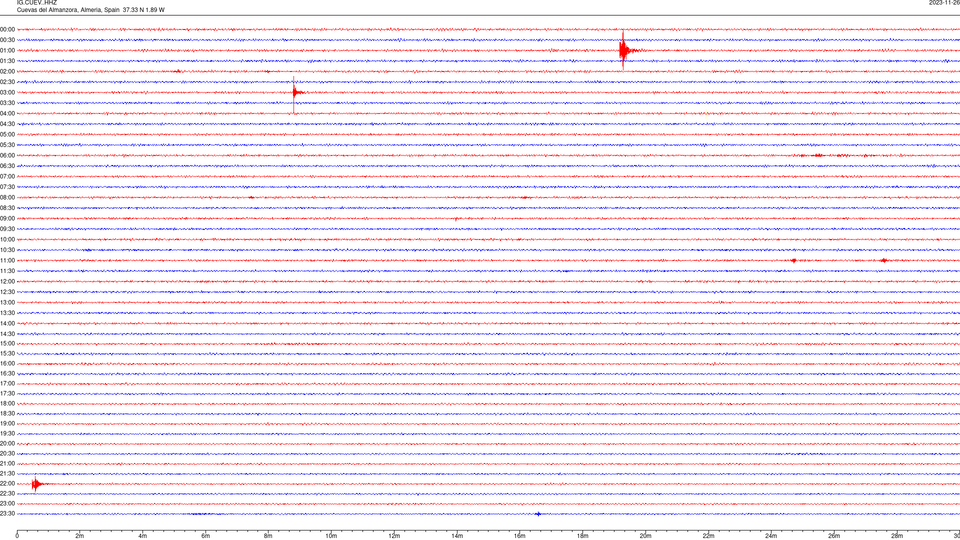Select the 03:00 time label

7,92
